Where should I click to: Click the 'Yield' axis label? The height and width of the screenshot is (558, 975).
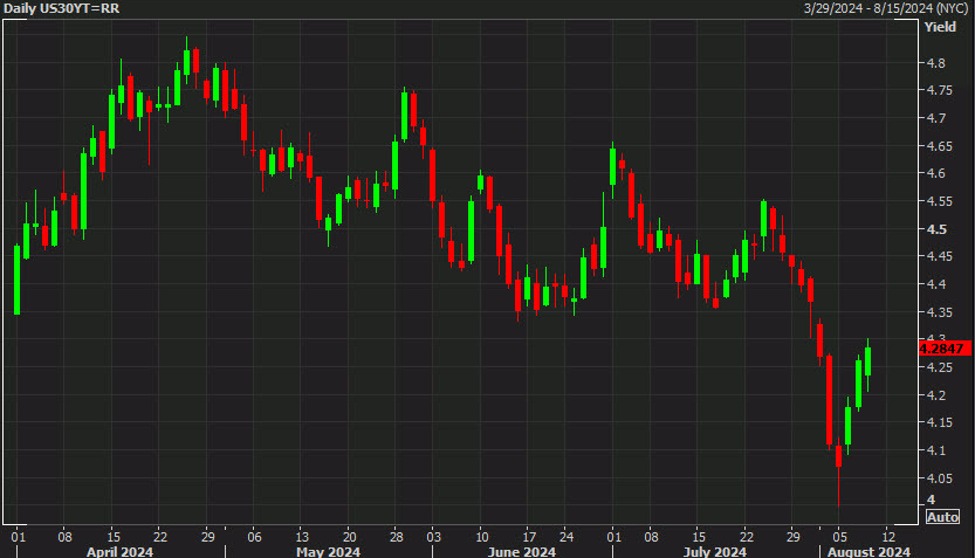click(x=940, y=27)
